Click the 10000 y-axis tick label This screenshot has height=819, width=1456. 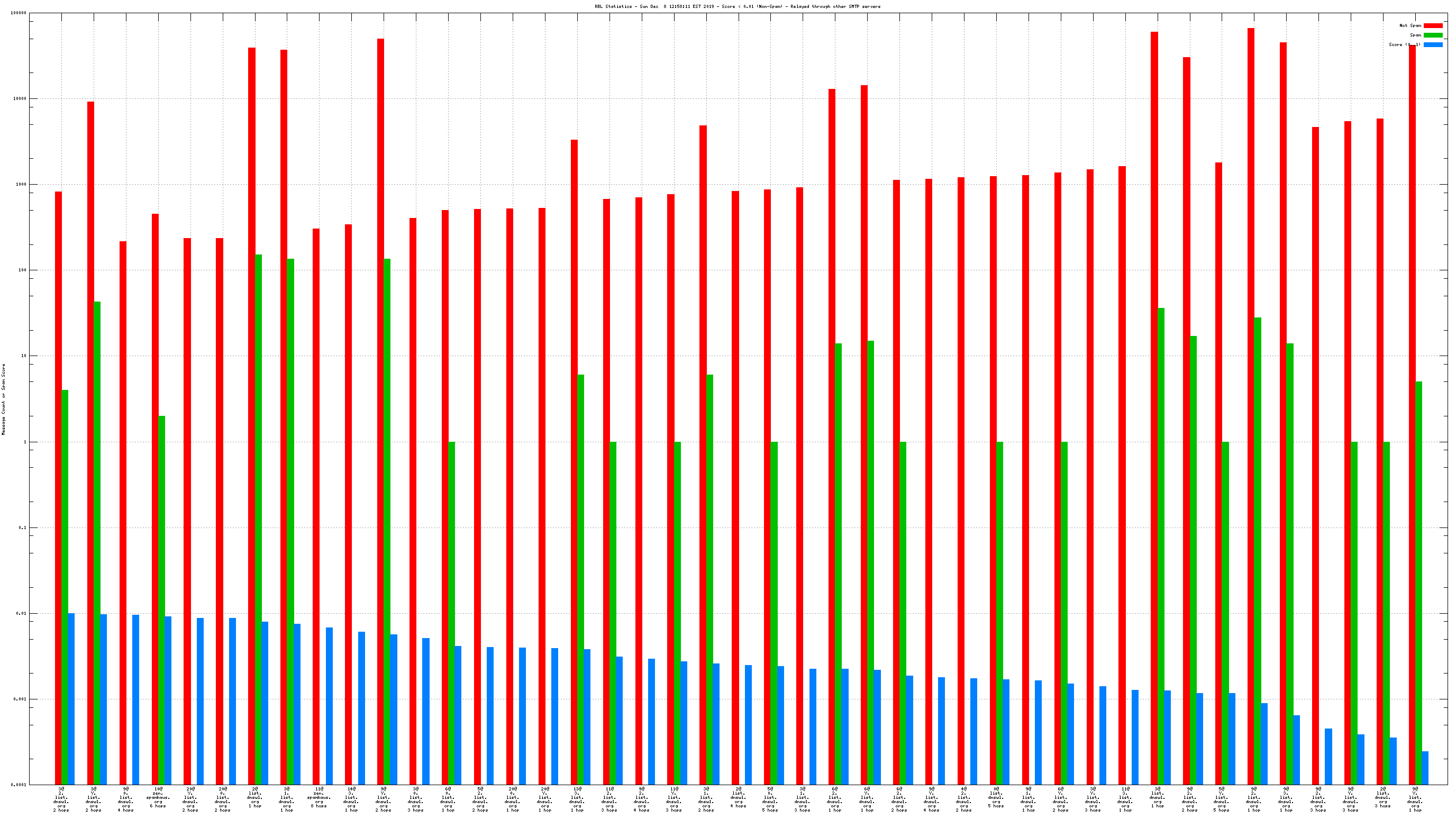[20, 99]
